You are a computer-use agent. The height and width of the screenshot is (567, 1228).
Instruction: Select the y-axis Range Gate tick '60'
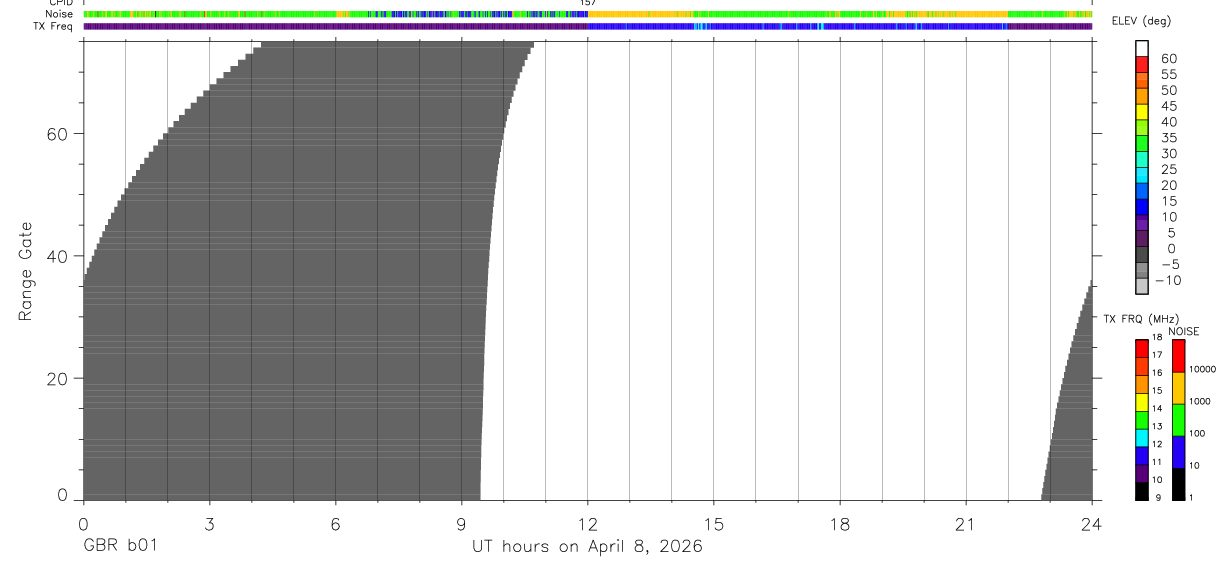tap(58, 134)
